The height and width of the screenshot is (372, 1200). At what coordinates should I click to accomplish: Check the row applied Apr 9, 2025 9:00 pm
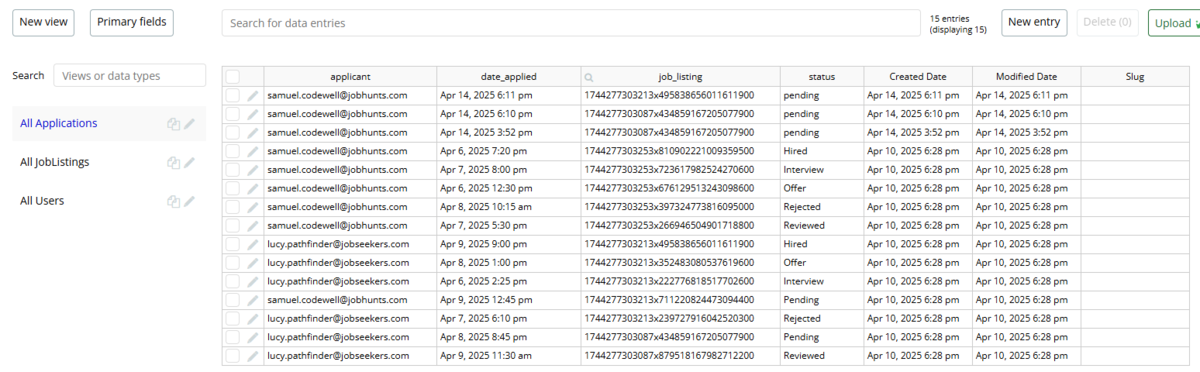[233, 244]
